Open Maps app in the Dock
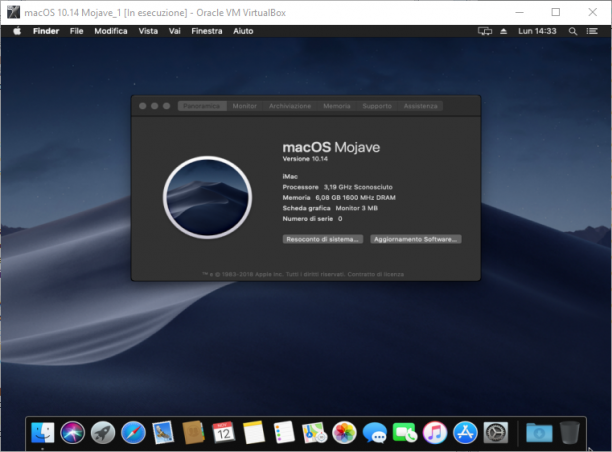The width and height of the screenshot is (612, 452). point(314,433)
